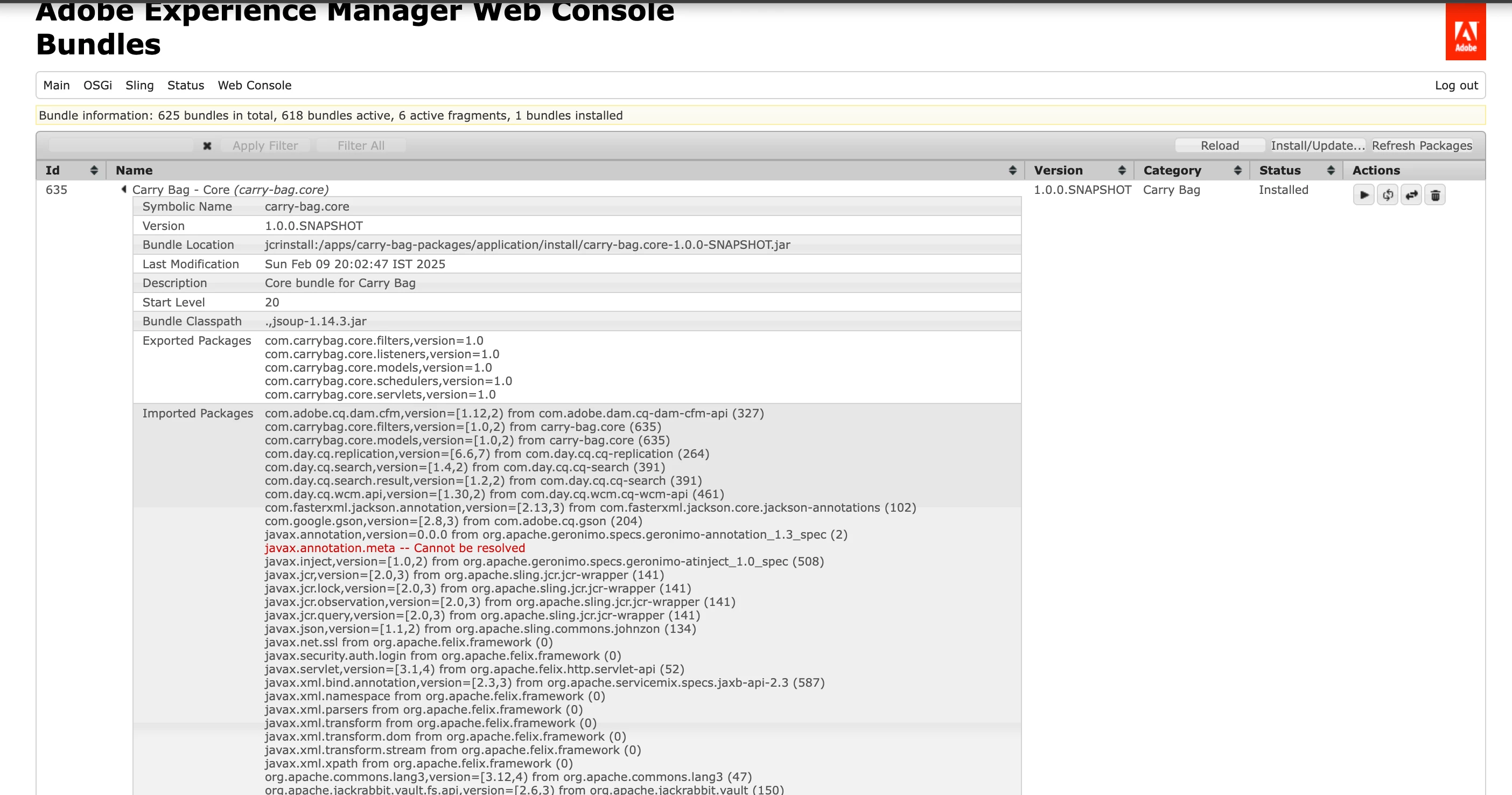Sort by Status column arrows
1512x795 pixels.
coord(1331,170)
